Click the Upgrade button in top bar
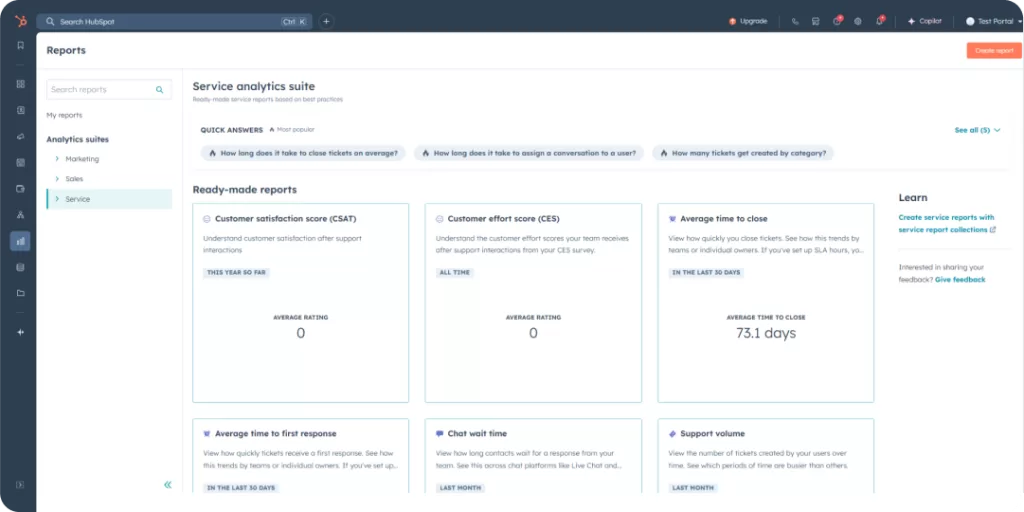 (748, 22)
